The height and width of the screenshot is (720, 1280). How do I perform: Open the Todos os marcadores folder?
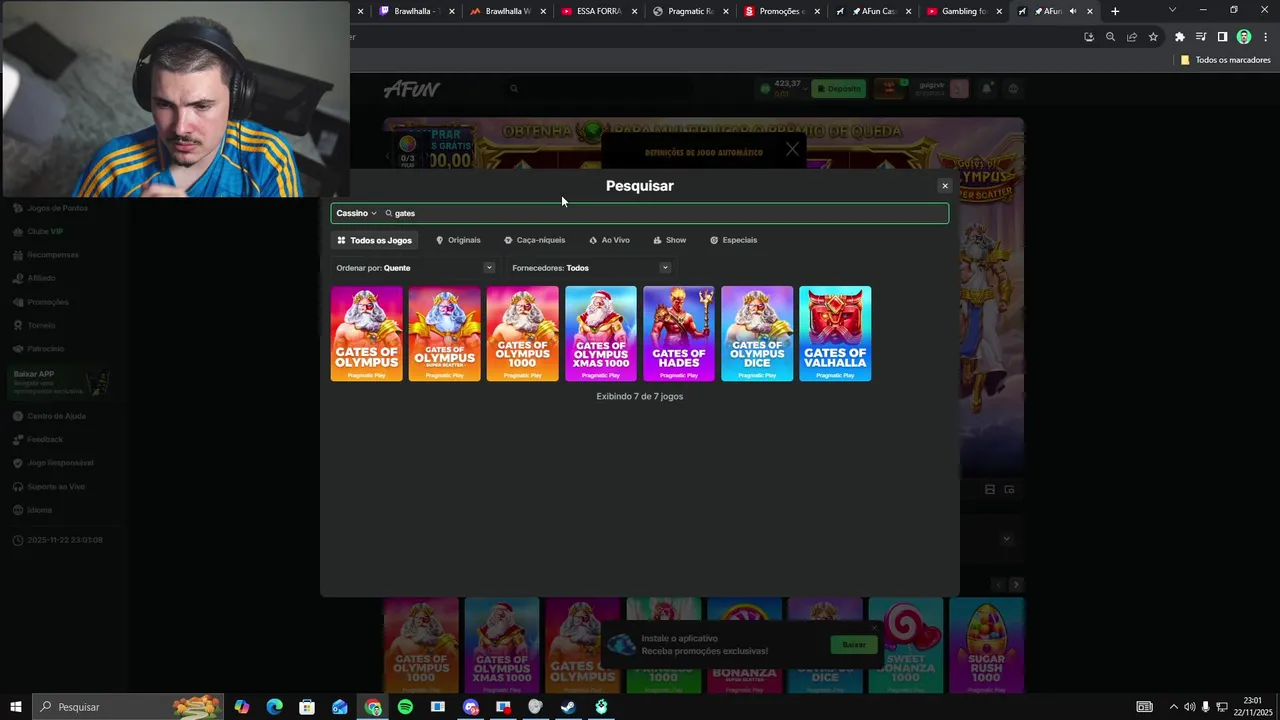(1225, 60)
